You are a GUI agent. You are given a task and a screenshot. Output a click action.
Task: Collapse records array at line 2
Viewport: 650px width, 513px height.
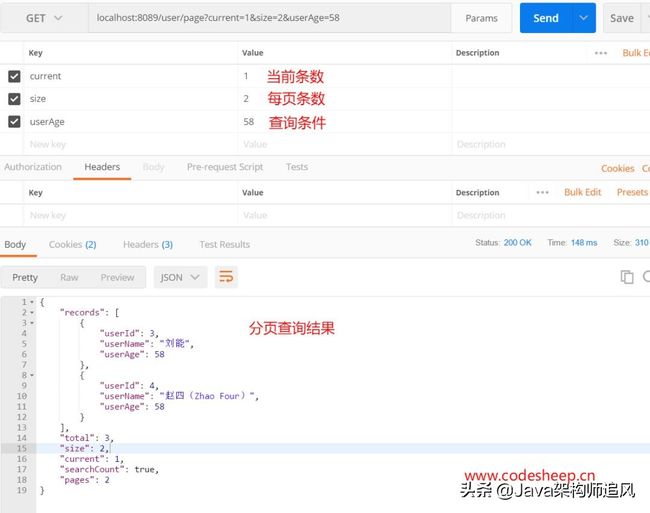(x=32, y=312)
